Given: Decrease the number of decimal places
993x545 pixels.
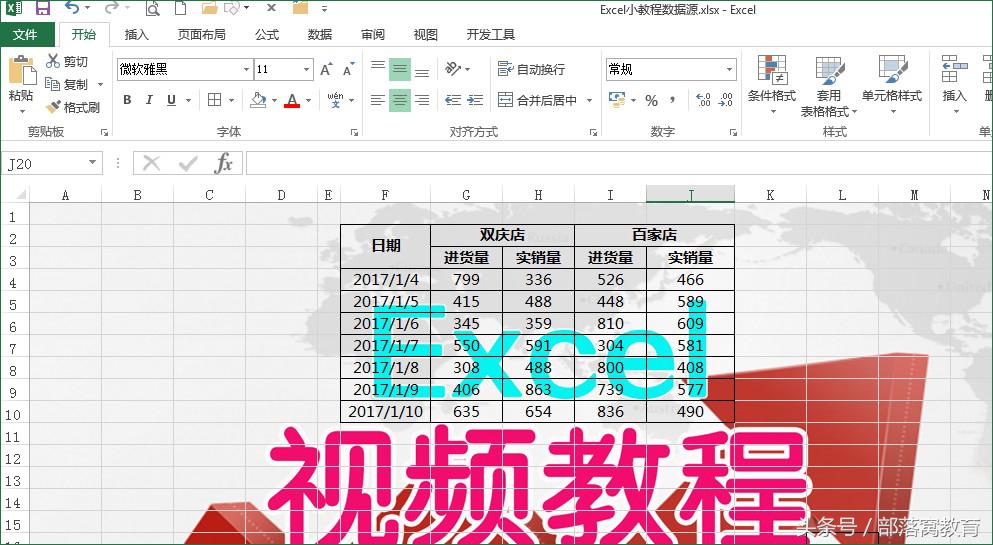Looking at the screenshot, I should point(726,100).
